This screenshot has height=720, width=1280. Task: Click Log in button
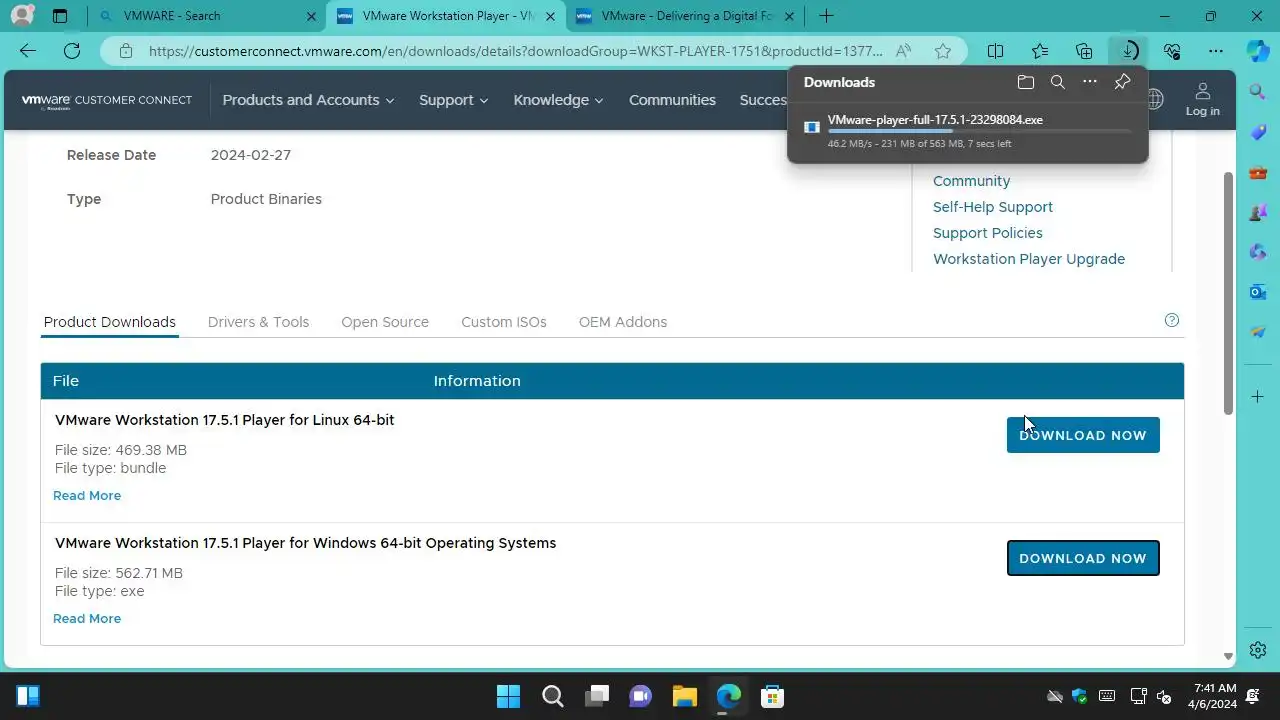coord(1202,99)
